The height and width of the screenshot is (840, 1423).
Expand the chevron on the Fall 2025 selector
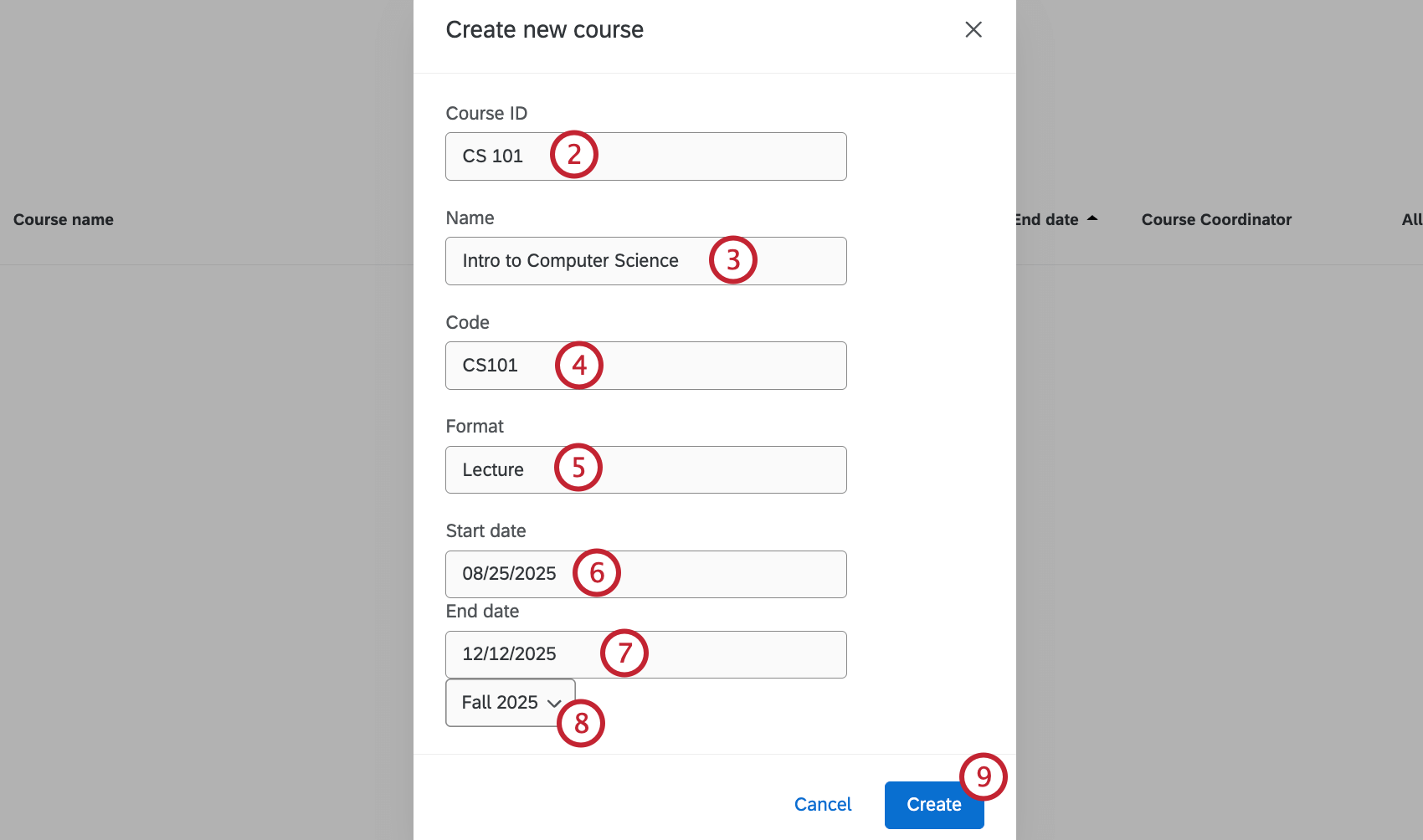[555, 703]
